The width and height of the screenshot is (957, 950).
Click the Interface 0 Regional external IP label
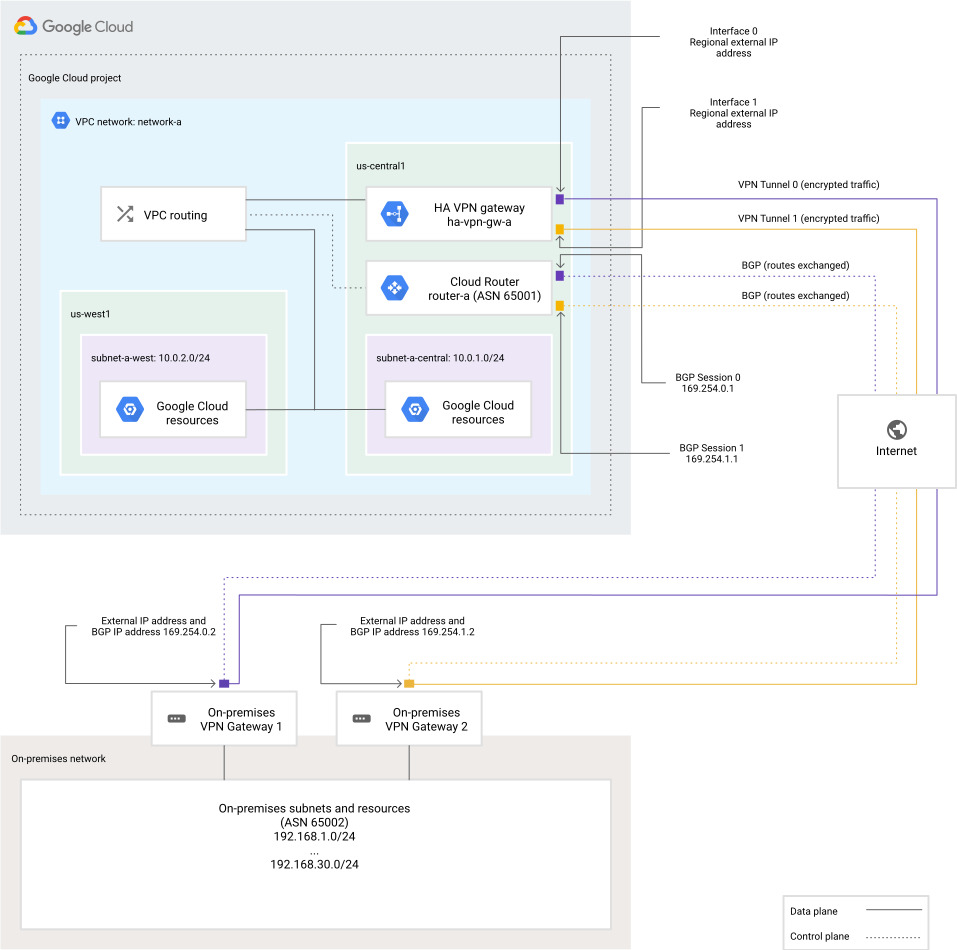click(734, 42)
